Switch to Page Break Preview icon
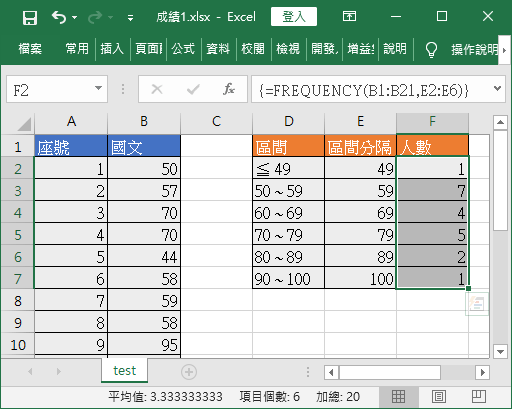512x409 pixels. click(479, 396)
